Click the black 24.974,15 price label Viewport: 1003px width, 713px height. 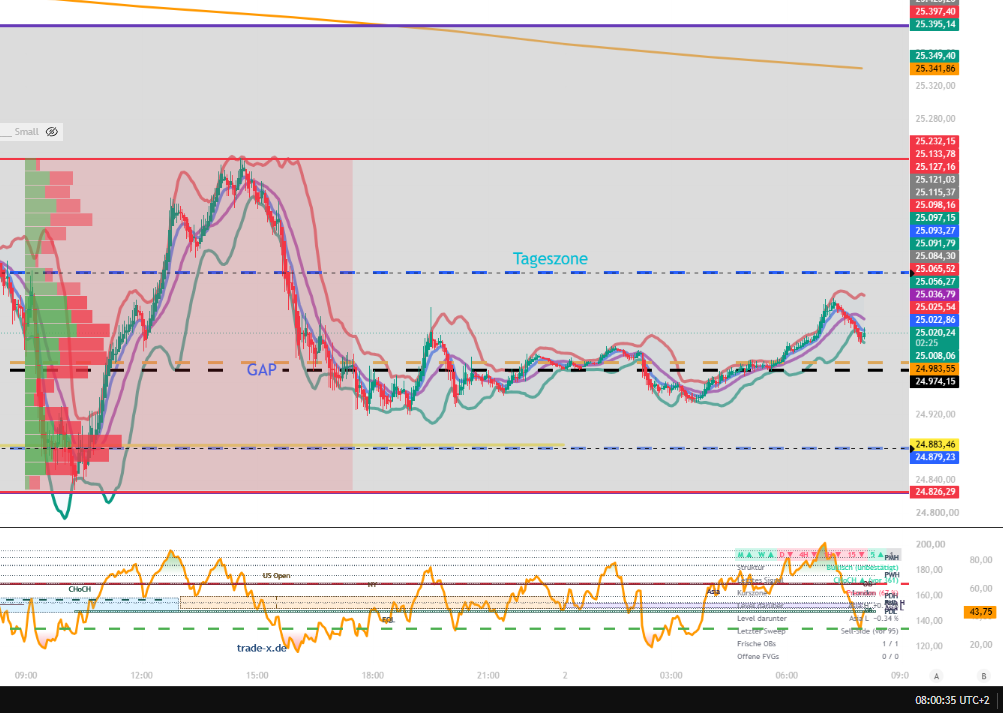[x=935, y=382]
